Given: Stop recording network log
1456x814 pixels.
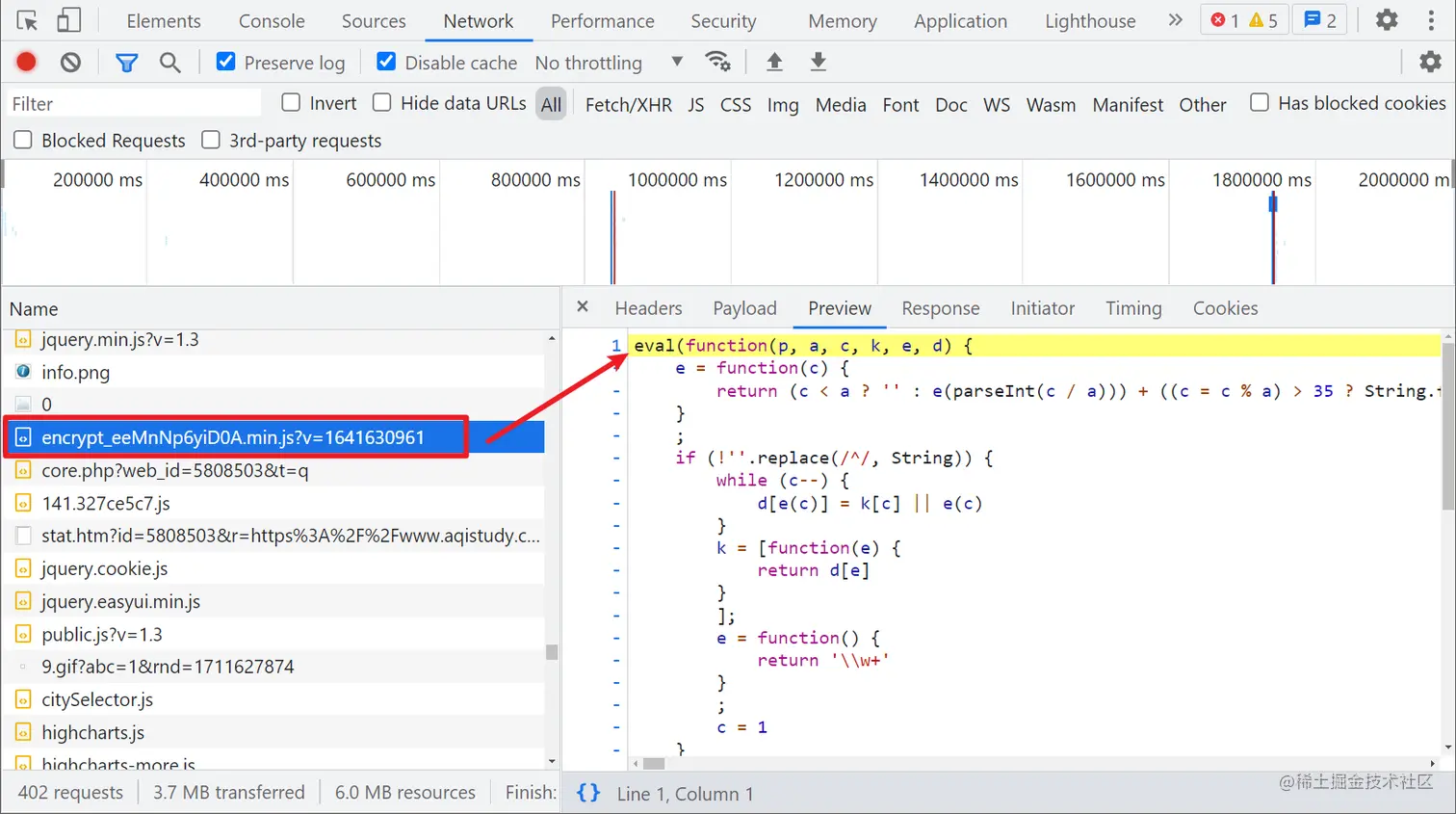Looking at the screenshot, I should pyautogui.click(x=27, y=63).
